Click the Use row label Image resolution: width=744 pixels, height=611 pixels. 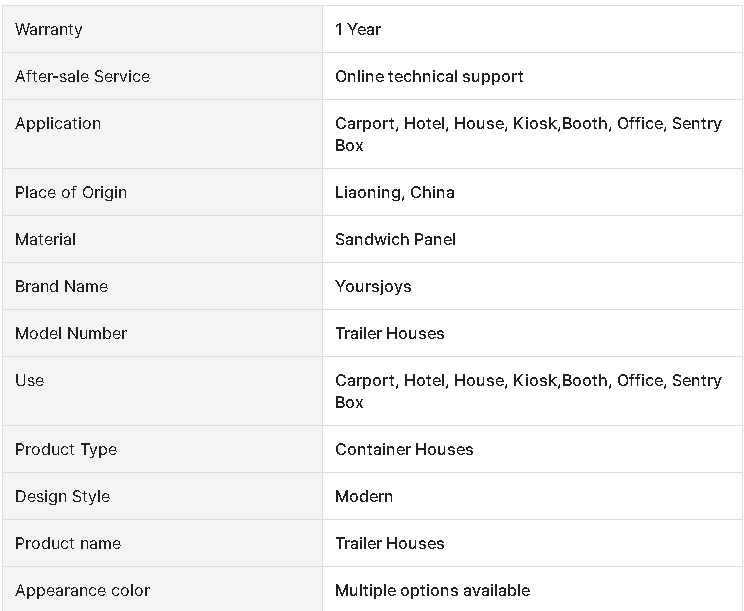tap(30, 380)
